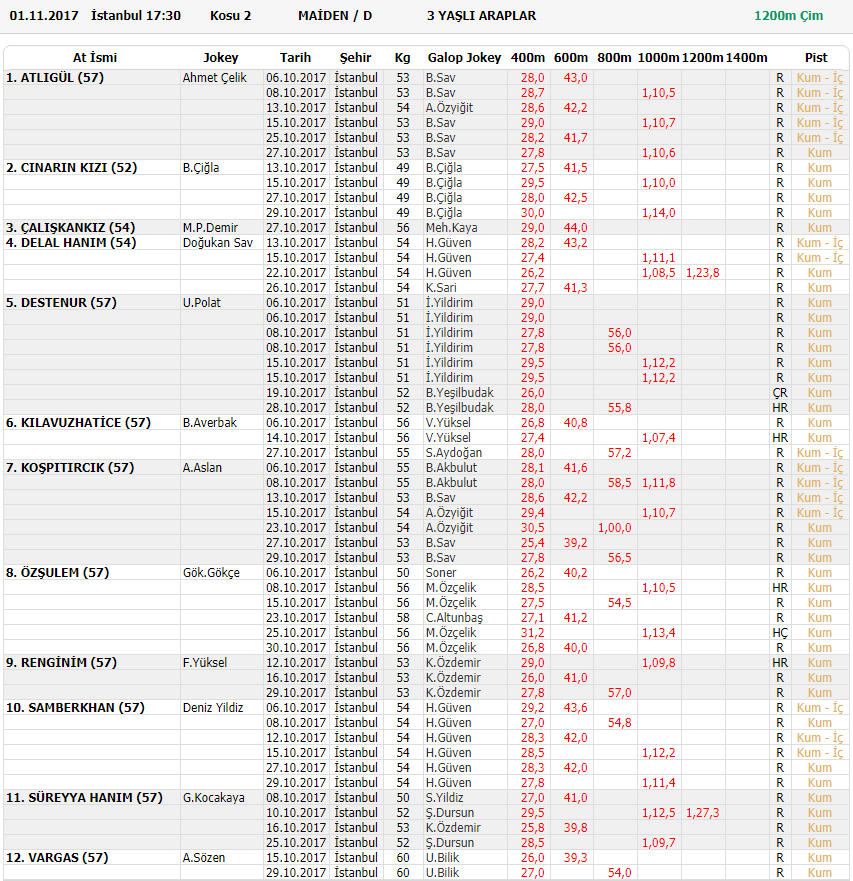Click jockey F.Yüksel
Viewport: 853px width, 881px height.
(205, 662)
